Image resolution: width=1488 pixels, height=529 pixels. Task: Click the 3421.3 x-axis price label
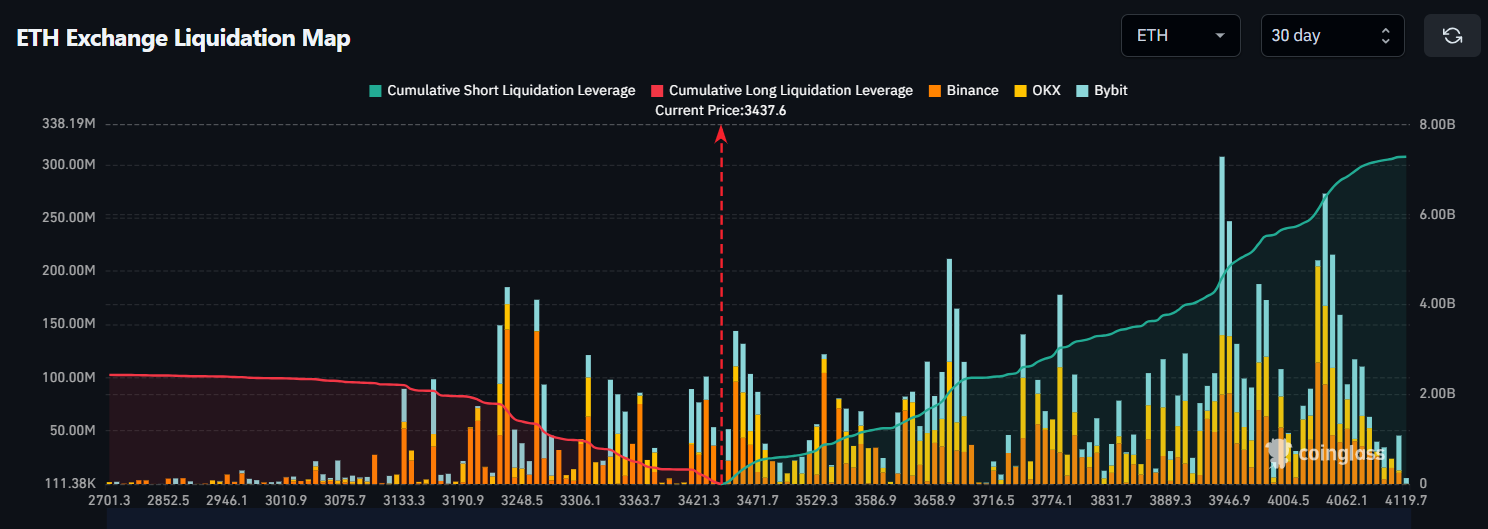(700, 500)
